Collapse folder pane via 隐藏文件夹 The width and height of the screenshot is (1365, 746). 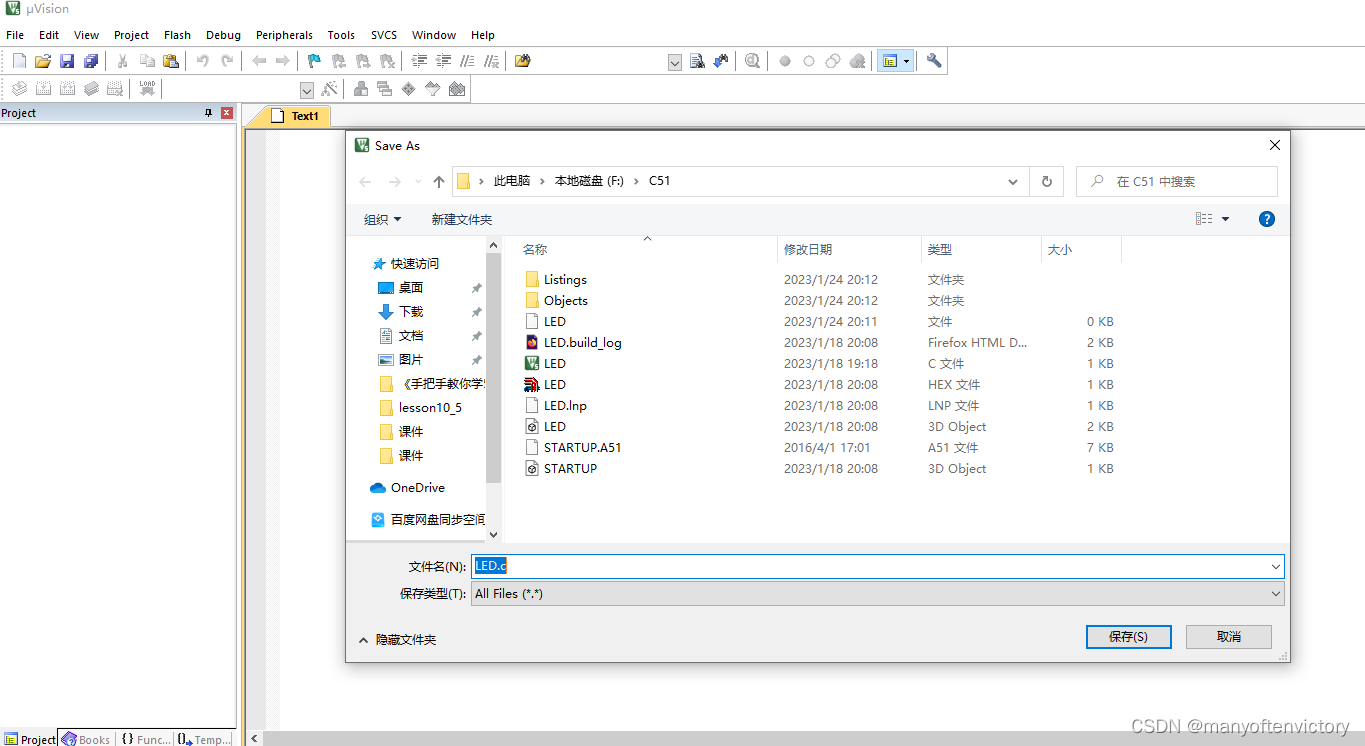397,639
